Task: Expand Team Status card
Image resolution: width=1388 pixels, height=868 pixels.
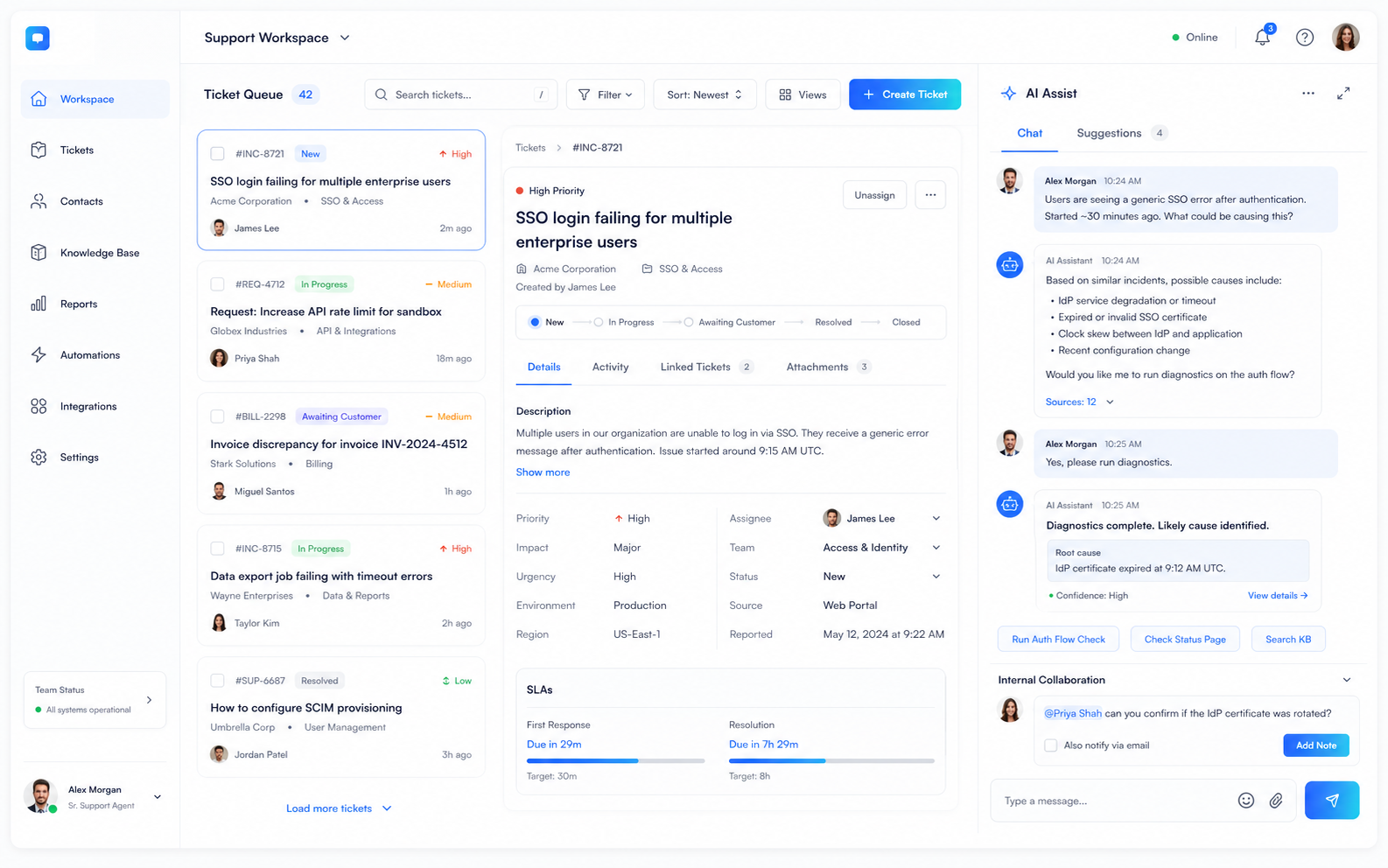Action: pos(95,700)
